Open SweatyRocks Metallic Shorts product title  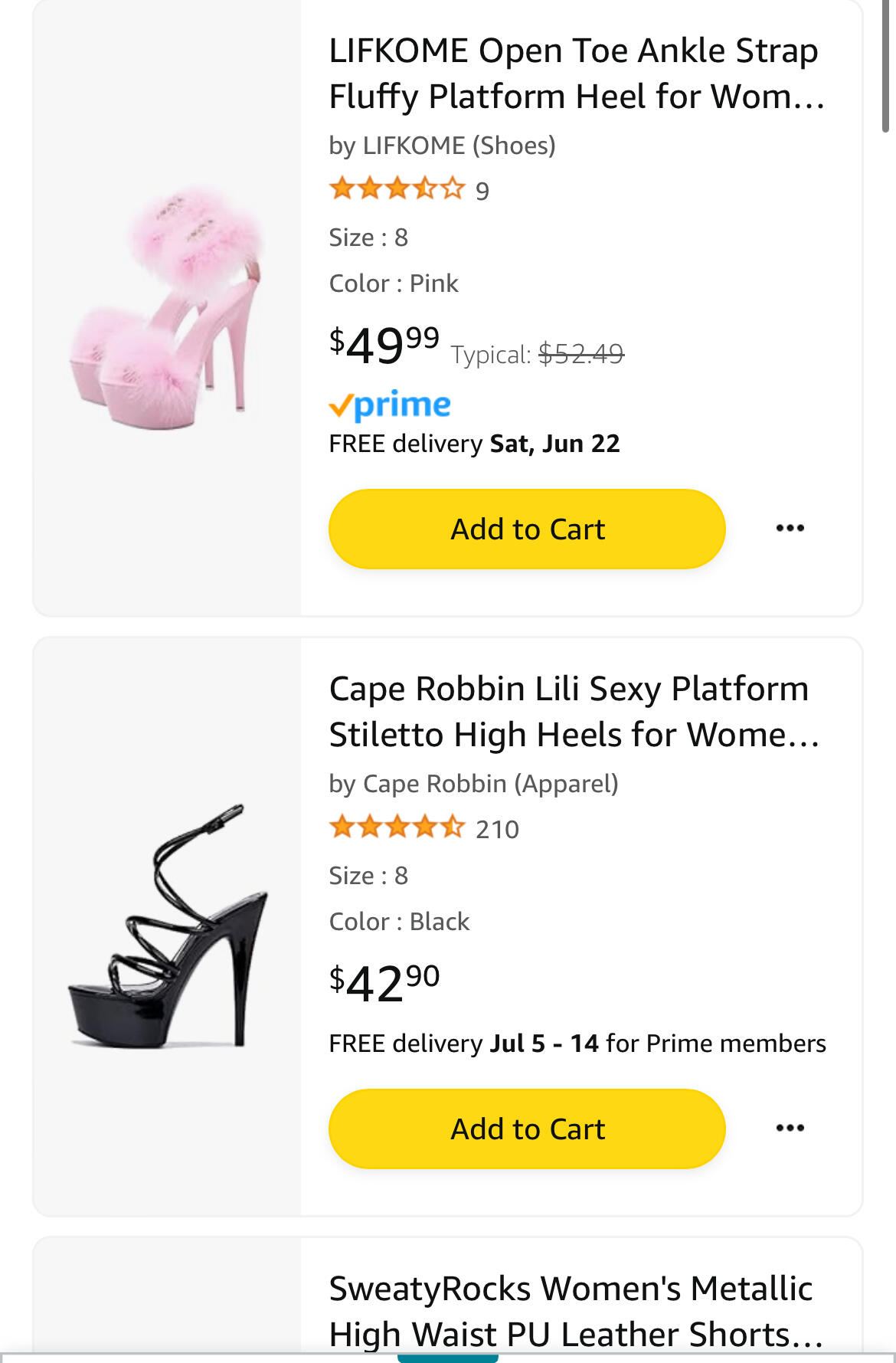tap(576, 1312)
